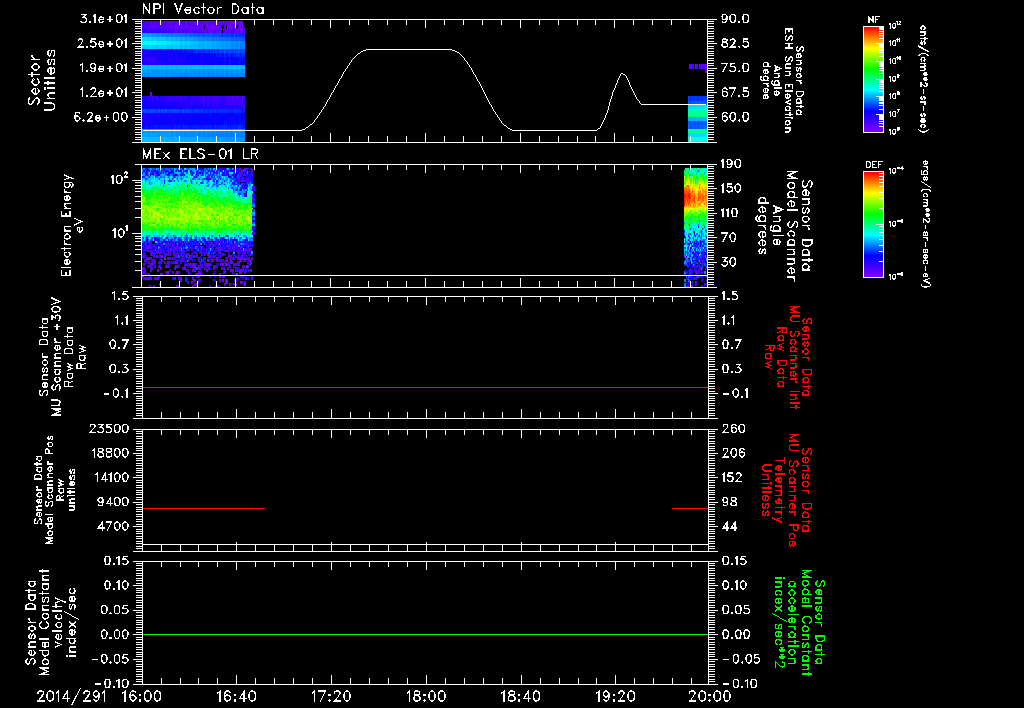
Task: Click the large ELS electron spectrogram block near 16:00
Action: tap(197, 227)
